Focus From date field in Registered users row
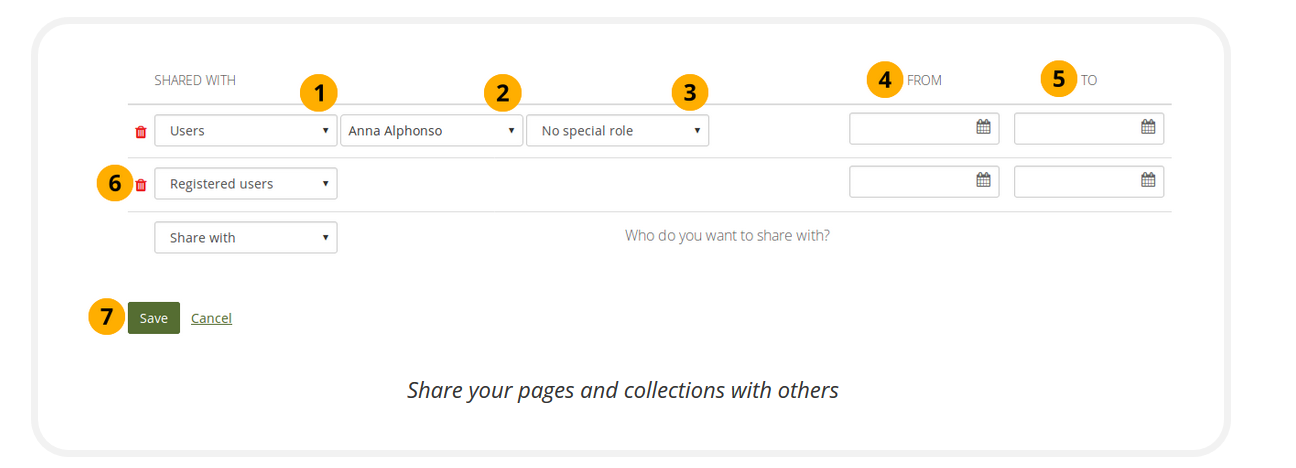 [910, 181]
